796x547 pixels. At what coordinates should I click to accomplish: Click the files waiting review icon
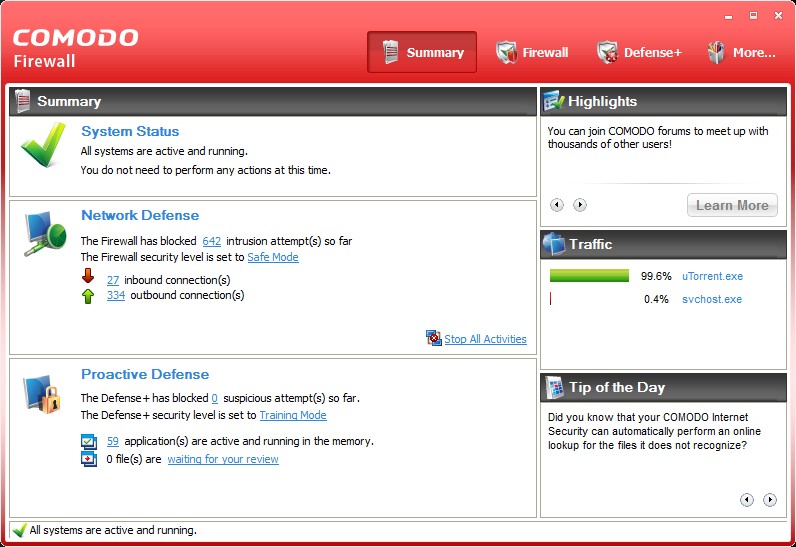(x=89, y=458)
